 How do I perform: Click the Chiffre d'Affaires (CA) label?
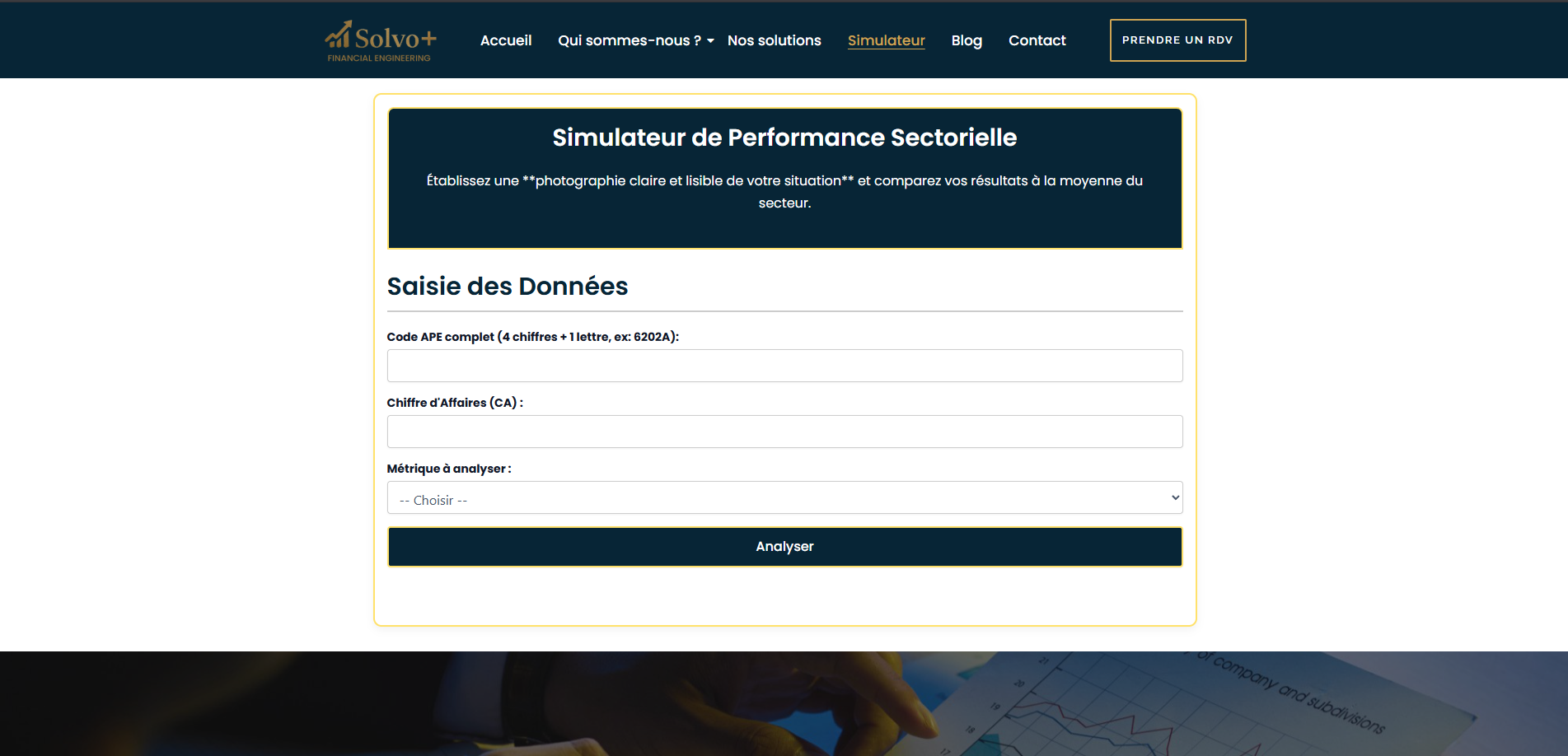pos(455,403)
